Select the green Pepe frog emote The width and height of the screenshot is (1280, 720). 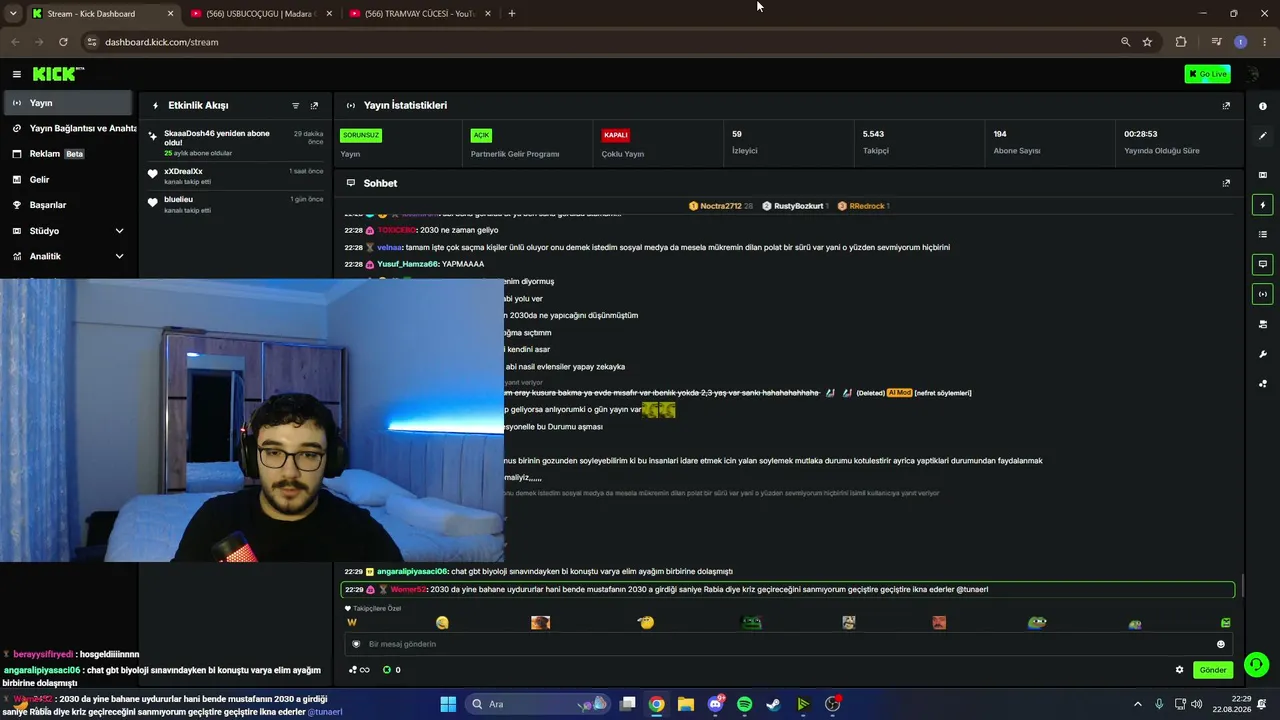pos(751,623)
